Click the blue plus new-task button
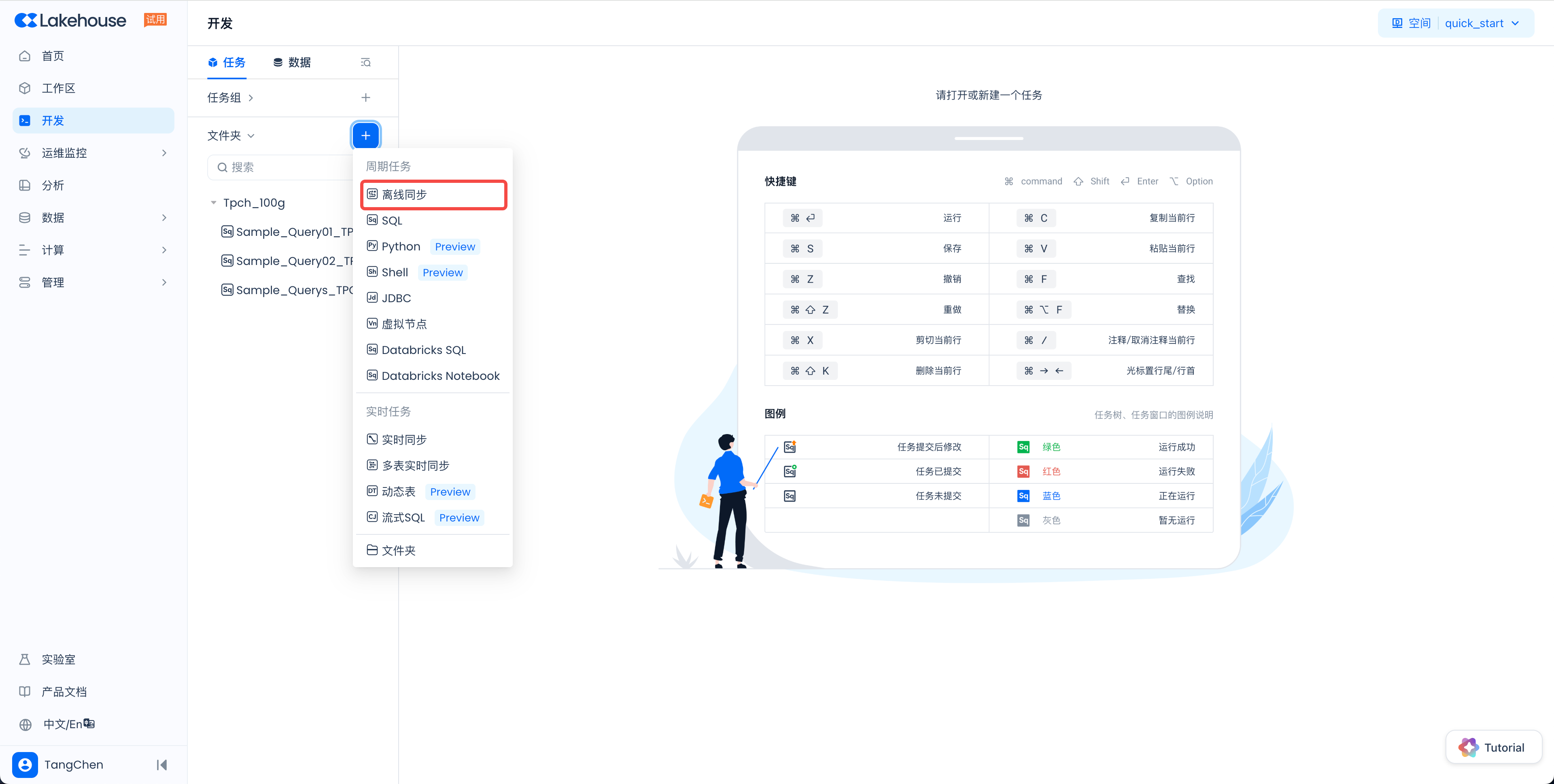Viewport: 1554px width, 784px height. [365, 135]
